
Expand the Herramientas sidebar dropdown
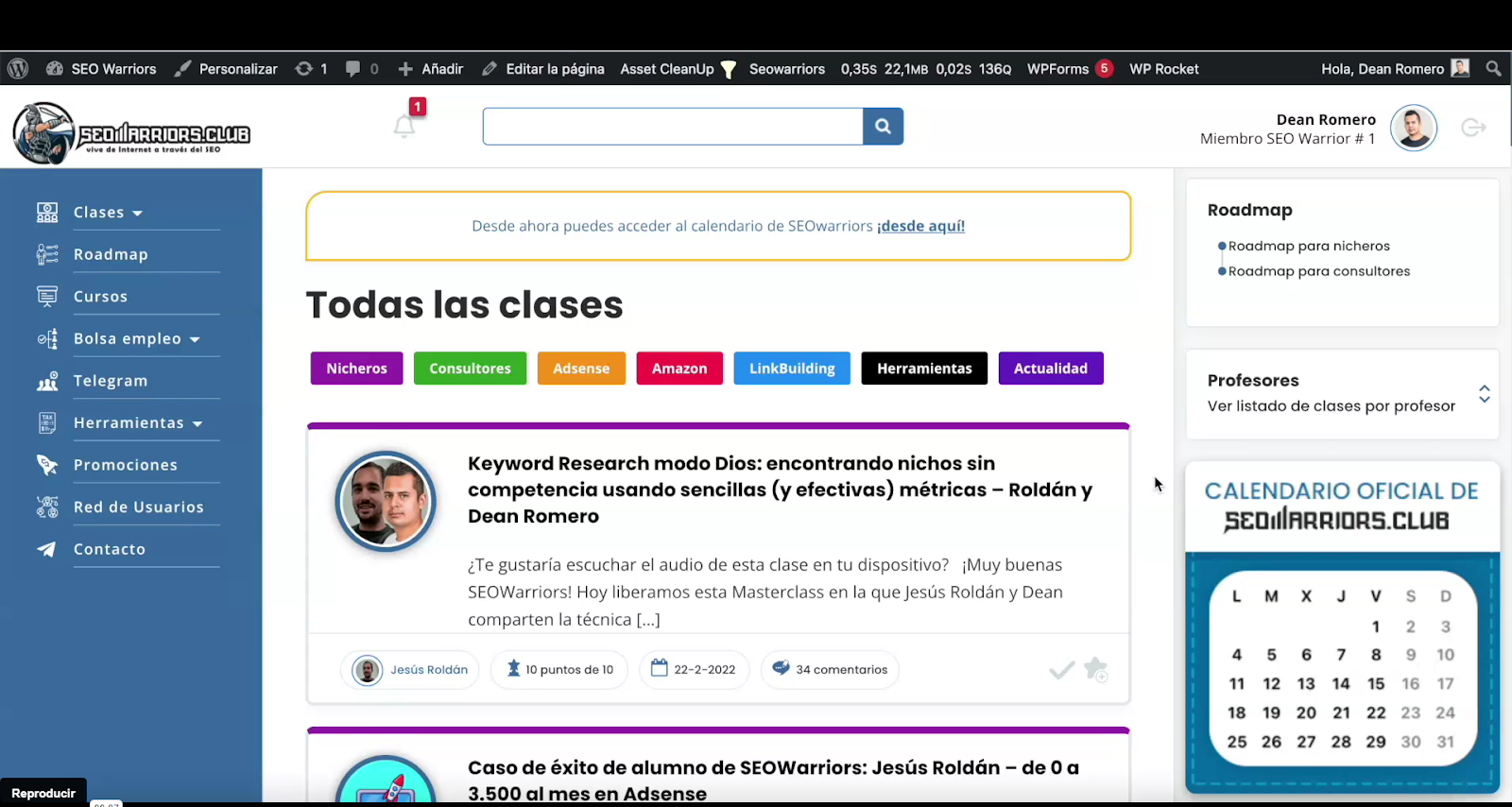(138, 423)
